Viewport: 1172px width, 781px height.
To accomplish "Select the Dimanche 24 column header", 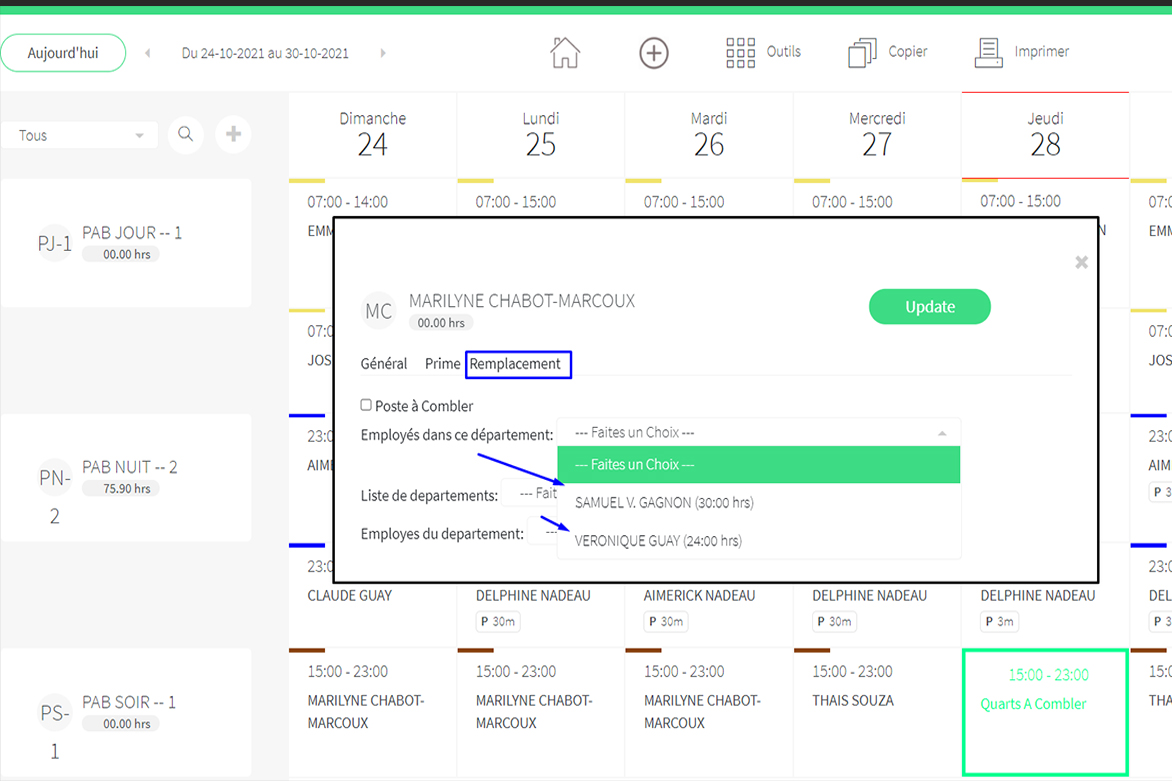I will click(372, 135).
